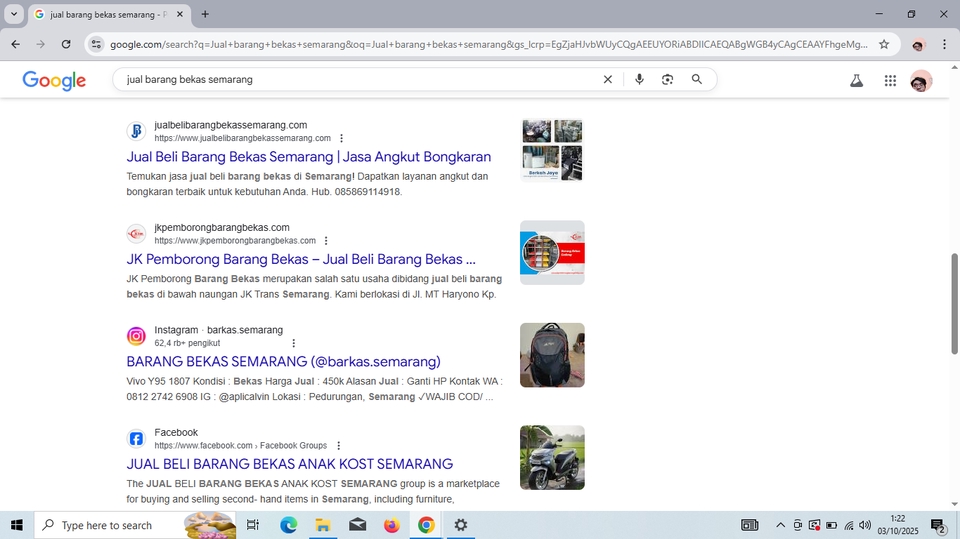Open more options for jualbelibarangbekassemarang.com result
This screenshot has width=960, height=539.
tap(342, 138)
